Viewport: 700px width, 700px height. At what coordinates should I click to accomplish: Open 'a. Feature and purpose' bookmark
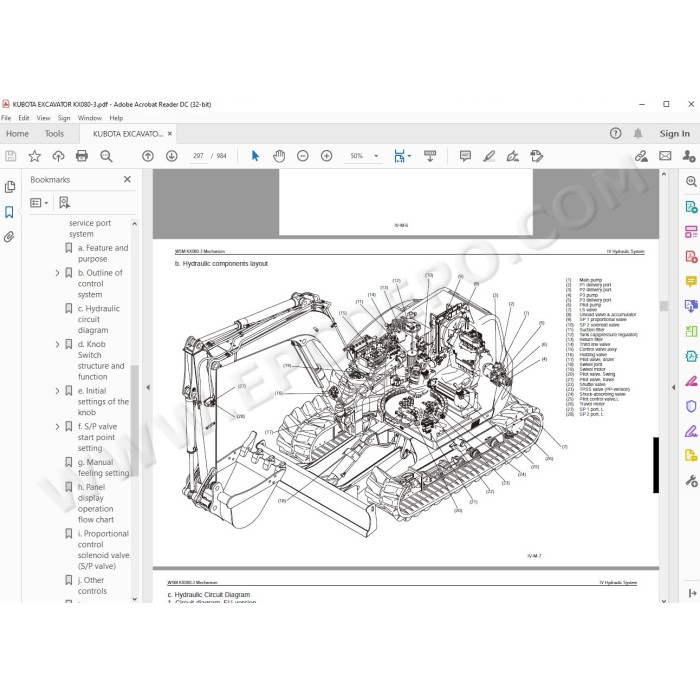pyautogui.click(x=103, y=253)
